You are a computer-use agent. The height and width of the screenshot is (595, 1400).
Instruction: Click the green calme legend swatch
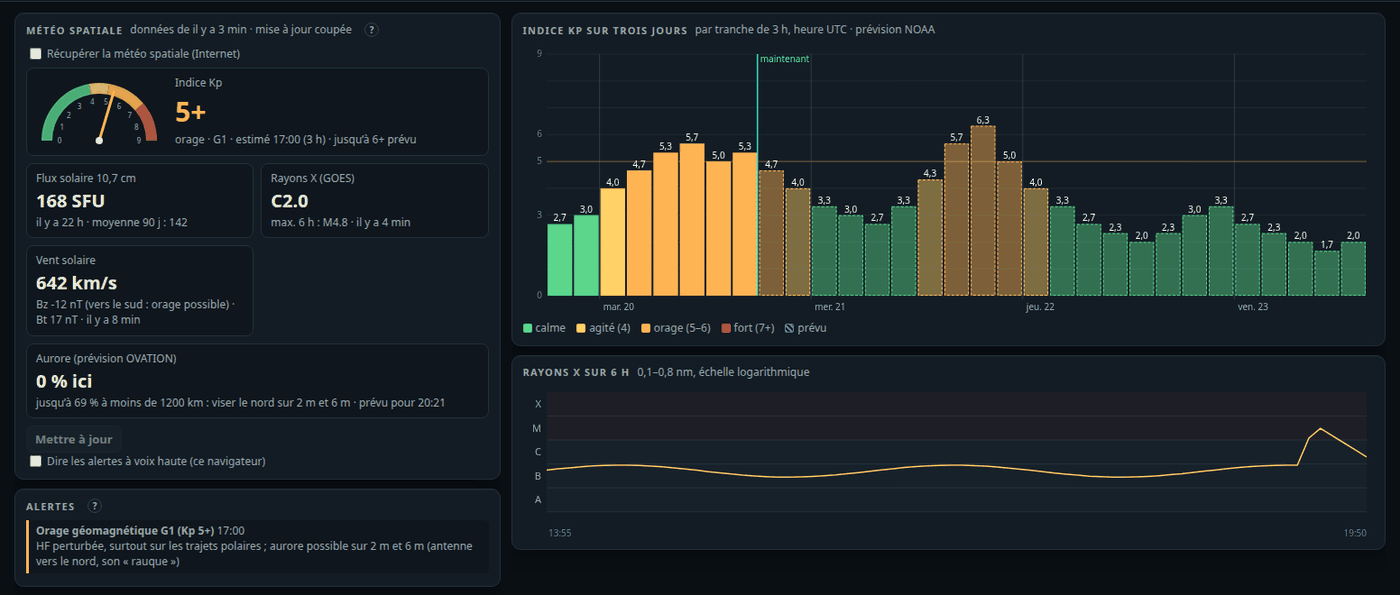pos(527,328)
